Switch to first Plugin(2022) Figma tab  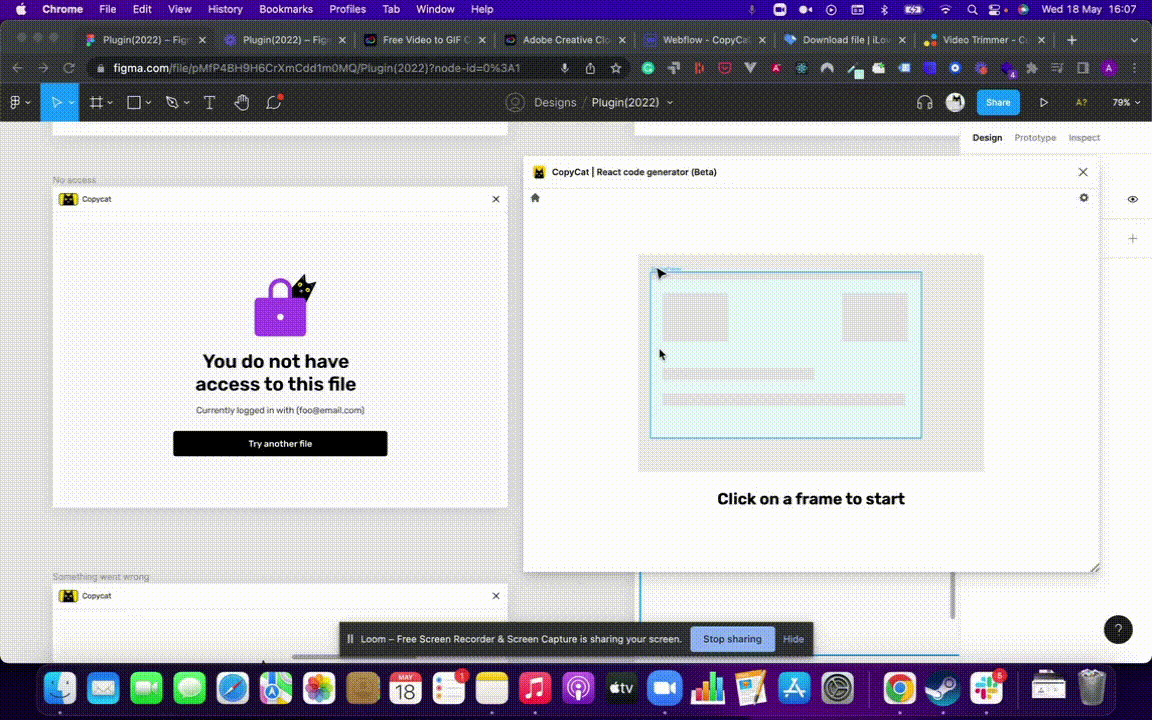[x=145, y=40]
